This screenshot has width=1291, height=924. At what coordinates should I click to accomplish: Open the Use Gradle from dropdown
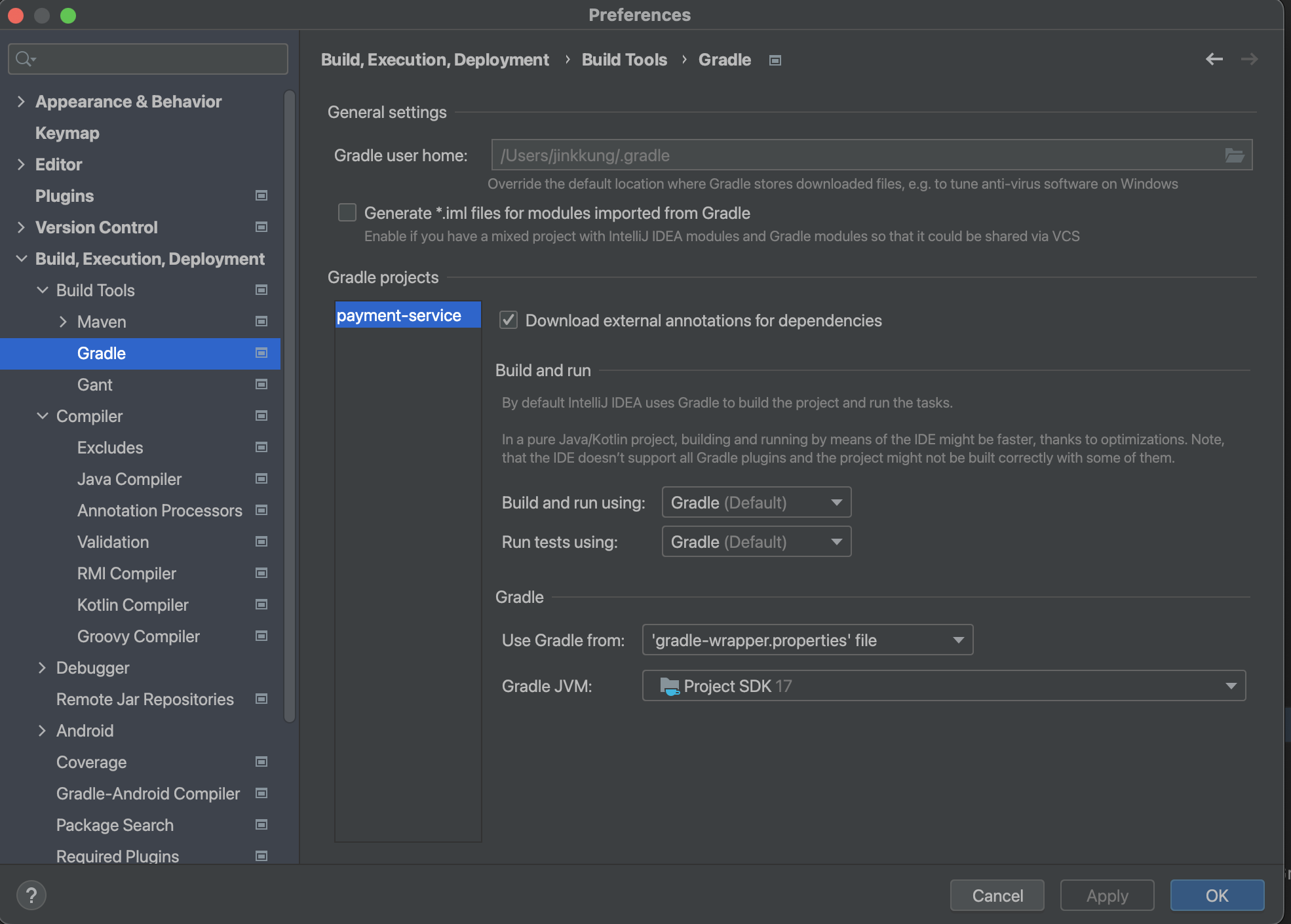807,640
